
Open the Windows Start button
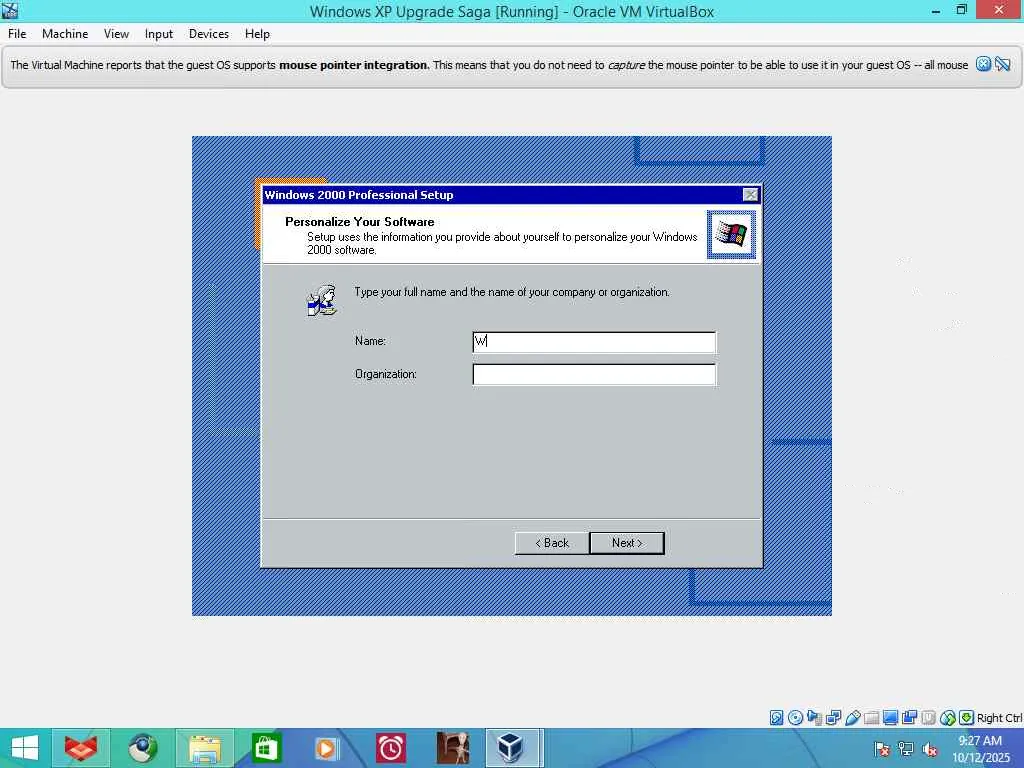tap(25, 748)
